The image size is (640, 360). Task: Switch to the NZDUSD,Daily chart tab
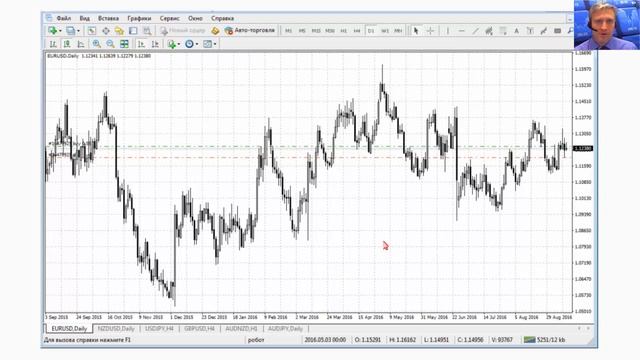tap(116, 329)
